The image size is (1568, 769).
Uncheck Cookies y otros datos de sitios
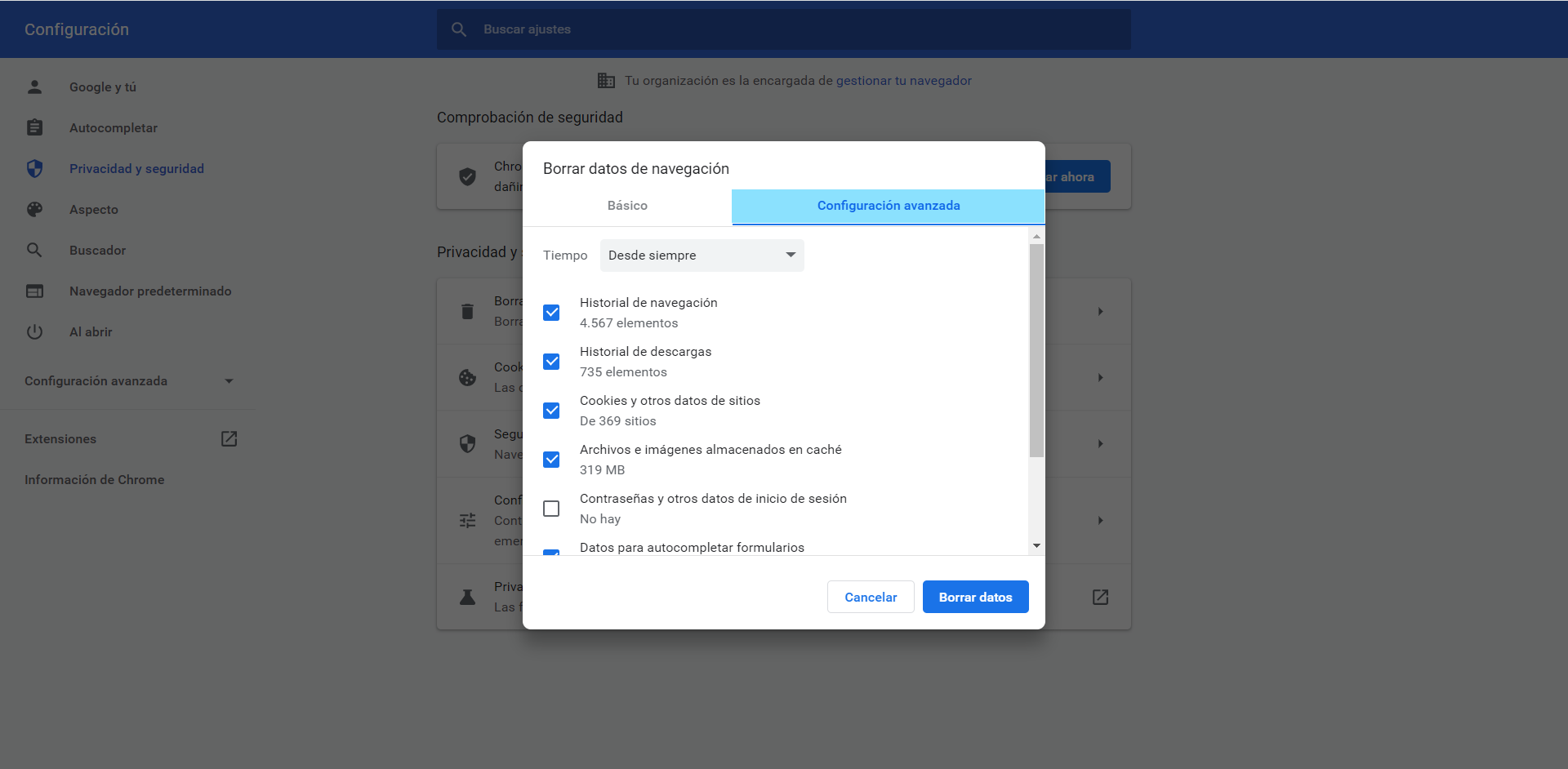(x=551, y=411)
